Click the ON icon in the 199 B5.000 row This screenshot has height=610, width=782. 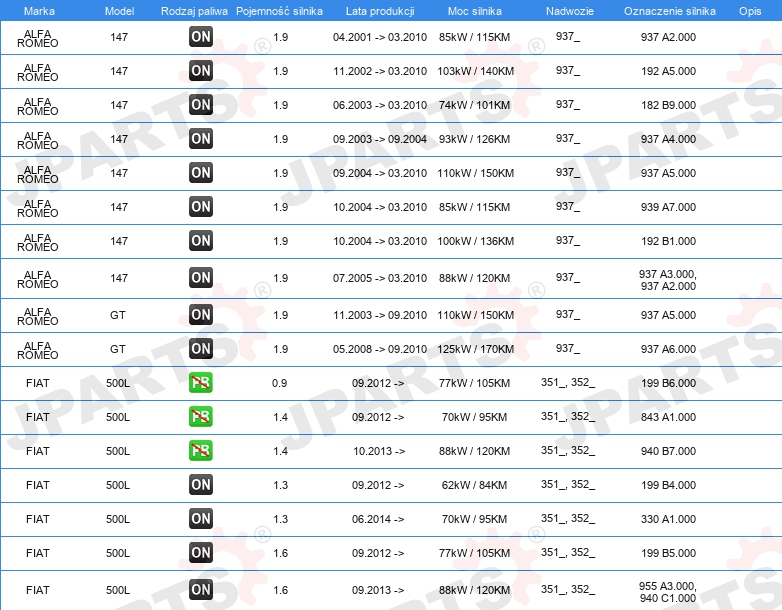point(201,553)
